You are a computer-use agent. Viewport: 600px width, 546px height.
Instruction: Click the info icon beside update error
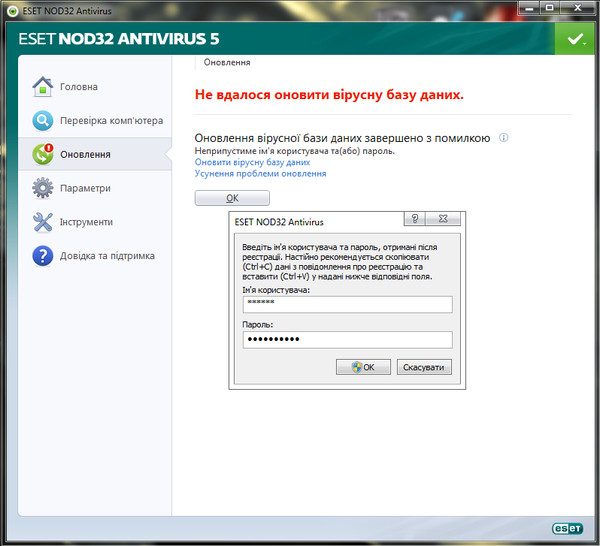click(x=504, y=138)
